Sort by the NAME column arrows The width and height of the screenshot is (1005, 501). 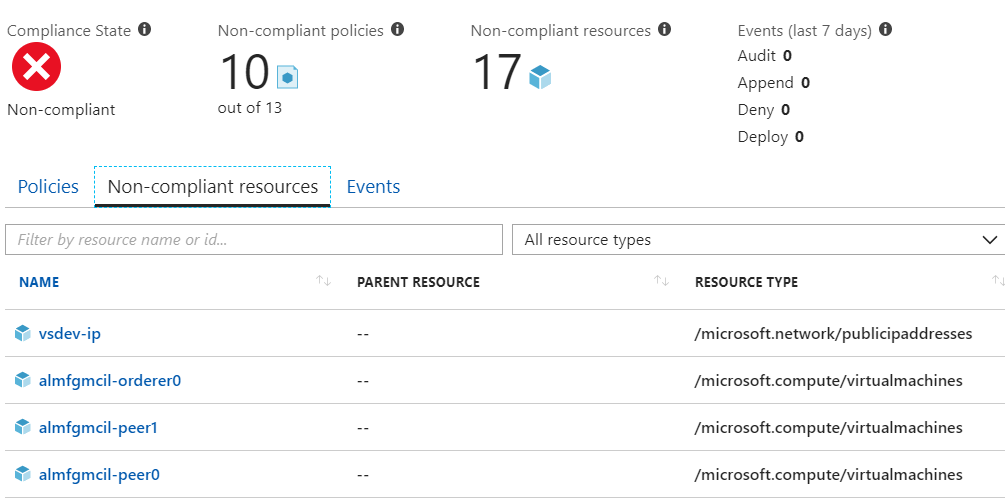pyautogui.click(x=323, y=281)
